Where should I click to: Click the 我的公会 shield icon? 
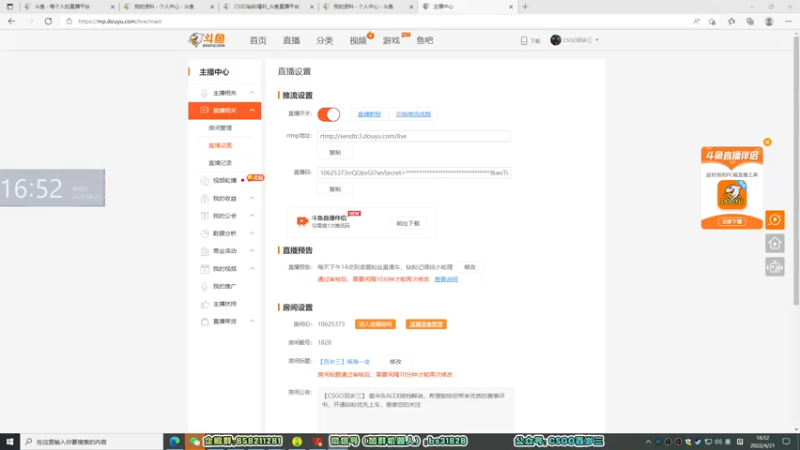tap(205, 216)
